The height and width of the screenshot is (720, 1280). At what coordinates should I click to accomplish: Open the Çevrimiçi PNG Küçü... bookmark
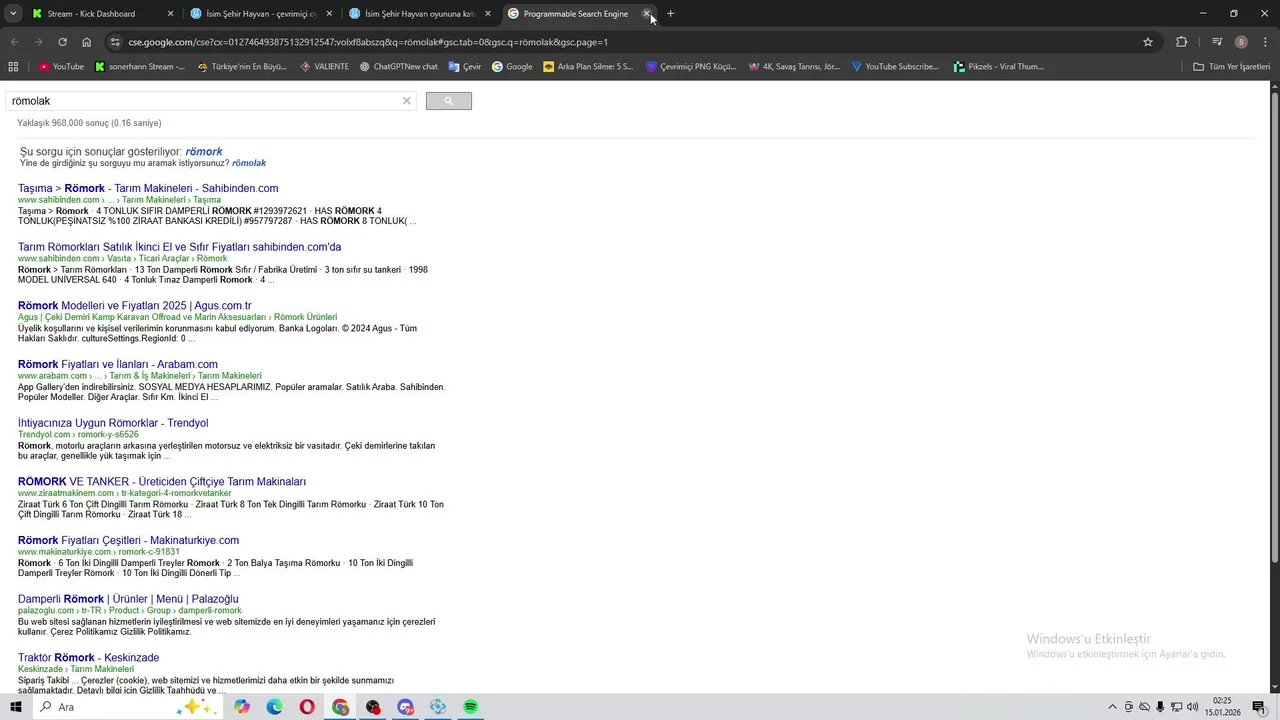click(691, 67)
